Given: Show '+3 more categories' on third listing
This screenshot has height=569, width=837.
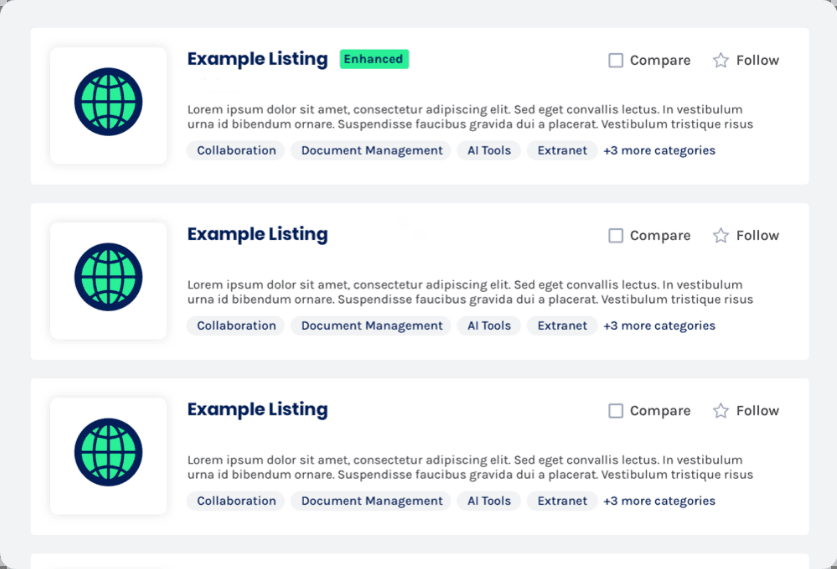Looking at the screenshot, I should [659, 501].
